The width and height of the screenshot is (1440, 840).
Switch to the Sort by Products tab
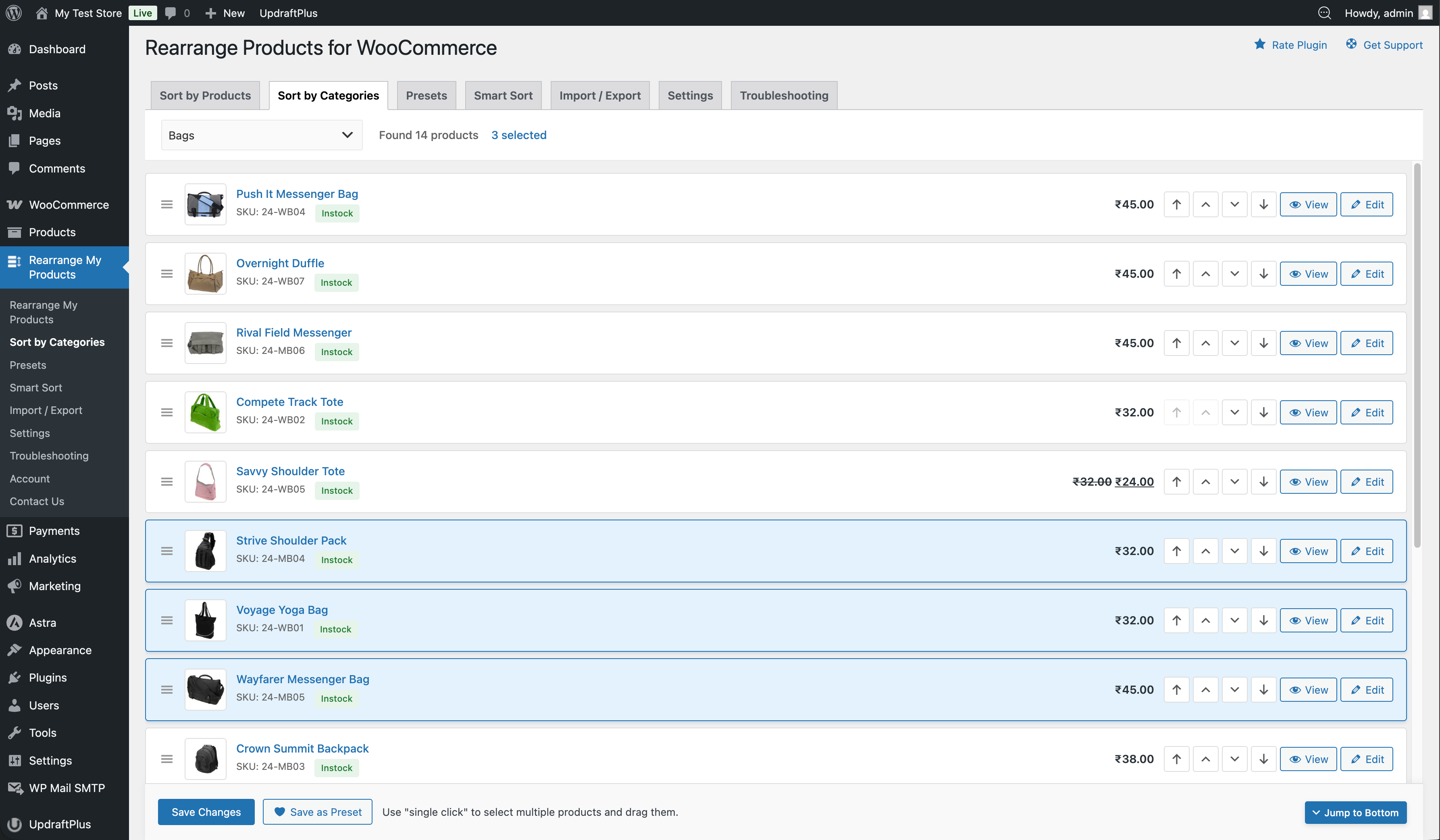click(x=204, y=95)
